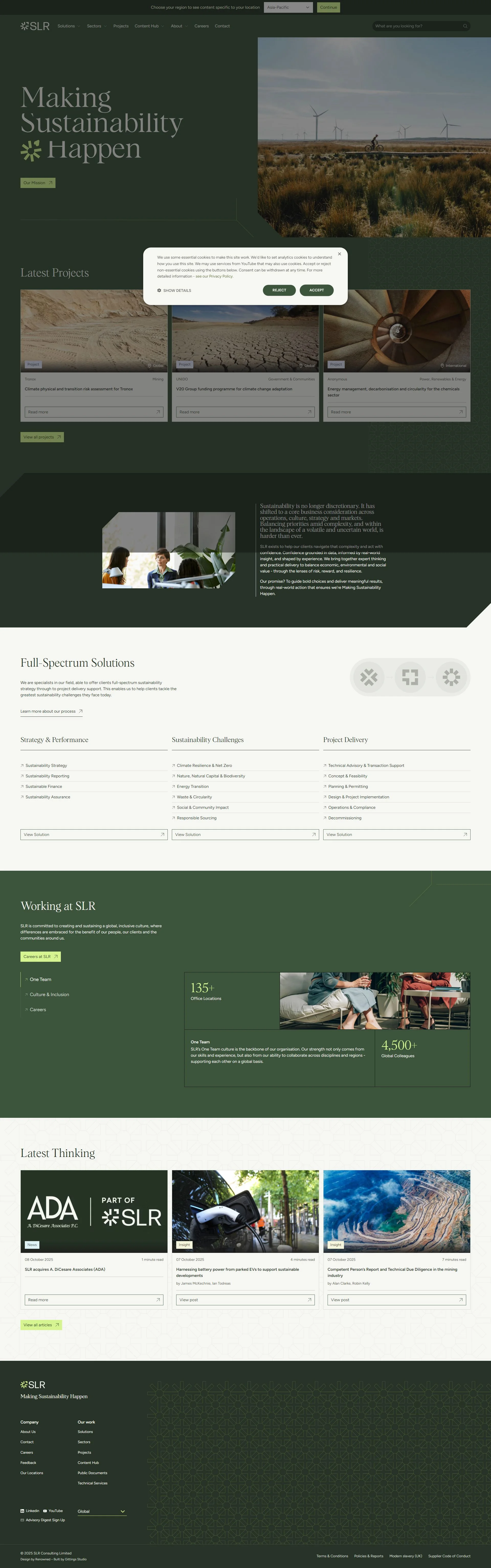The height and width of the screenshot is (1568, 491).
Task: Open the Asia-Pacific region dropdown
Action: point(288,7)
